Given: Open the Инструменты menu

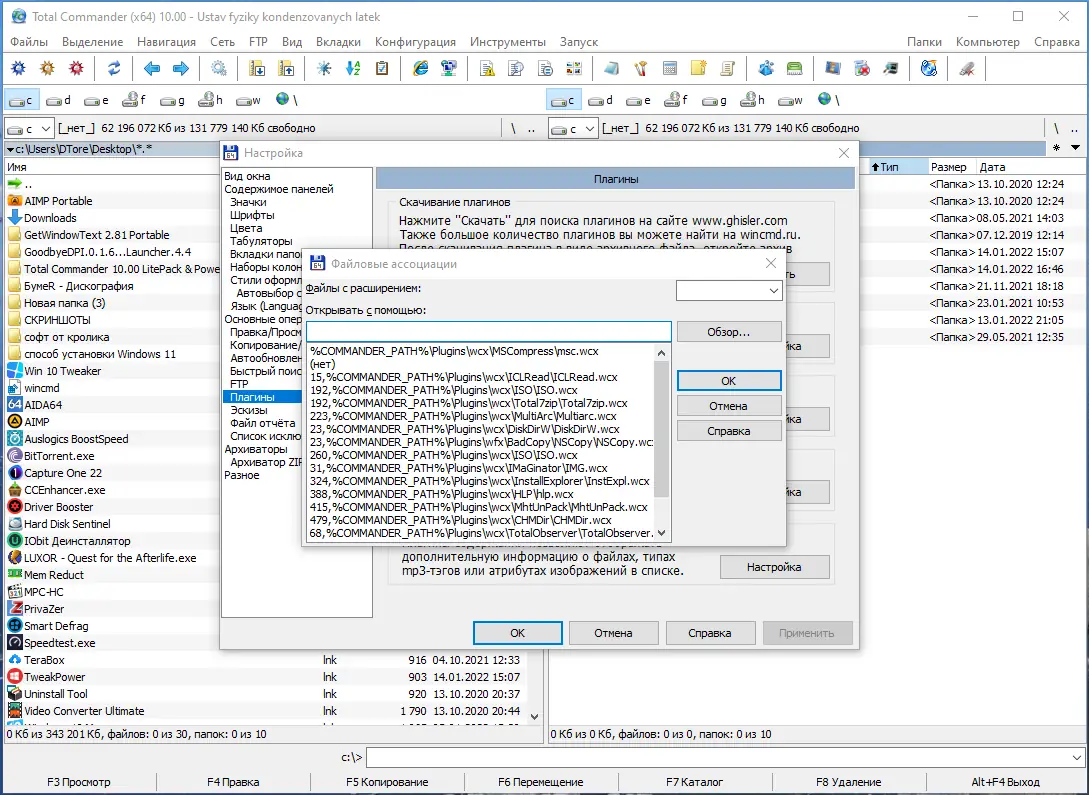Looking at the screenshot, I should [508, 42].
